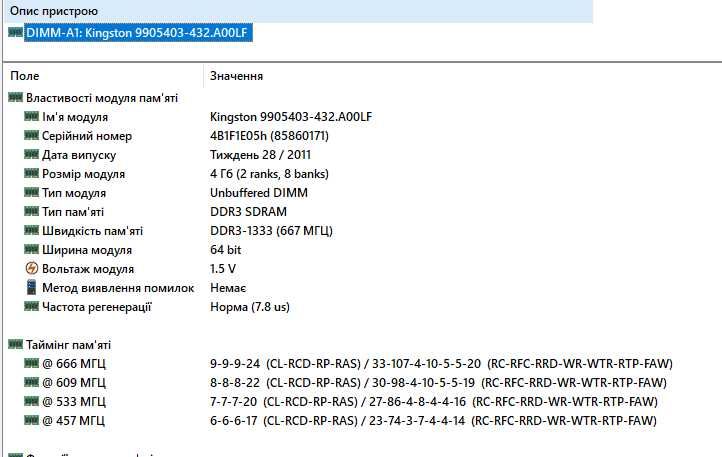Select the 'Тип пам'яті' row
Screen dimensions: 722x457
[x=73, y=212]
